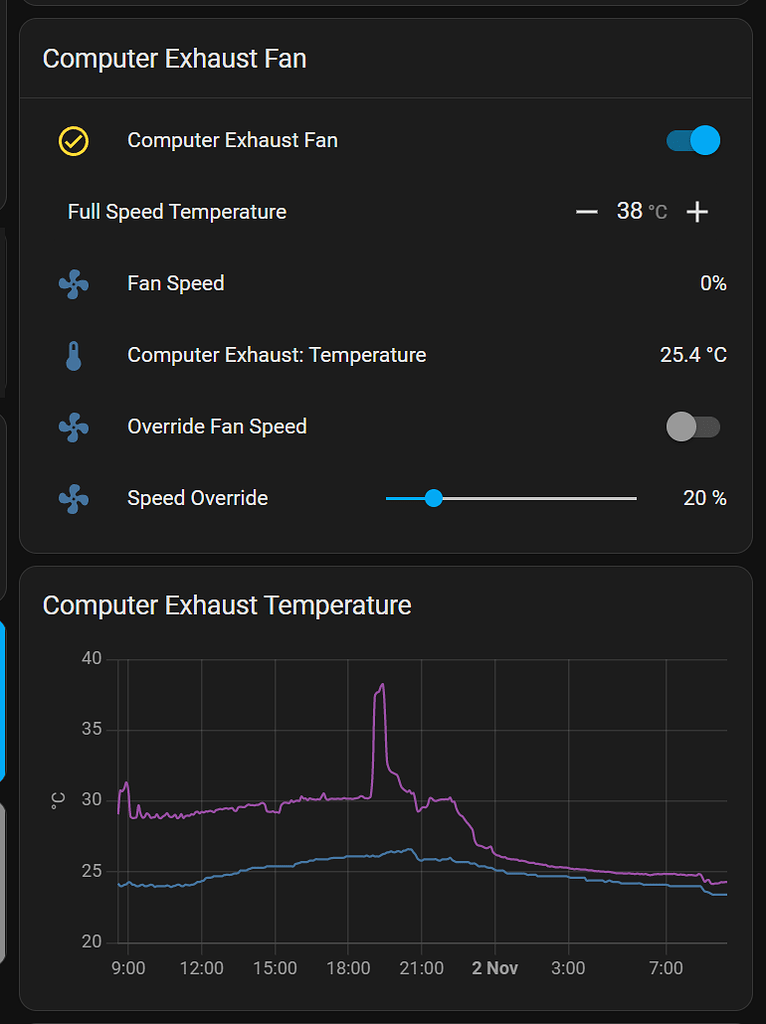The height and width of the screenshot is (1024, 766).
Task: Click the thermometer icon for Computer Exhaust Temperature
Action: (74, 355)
